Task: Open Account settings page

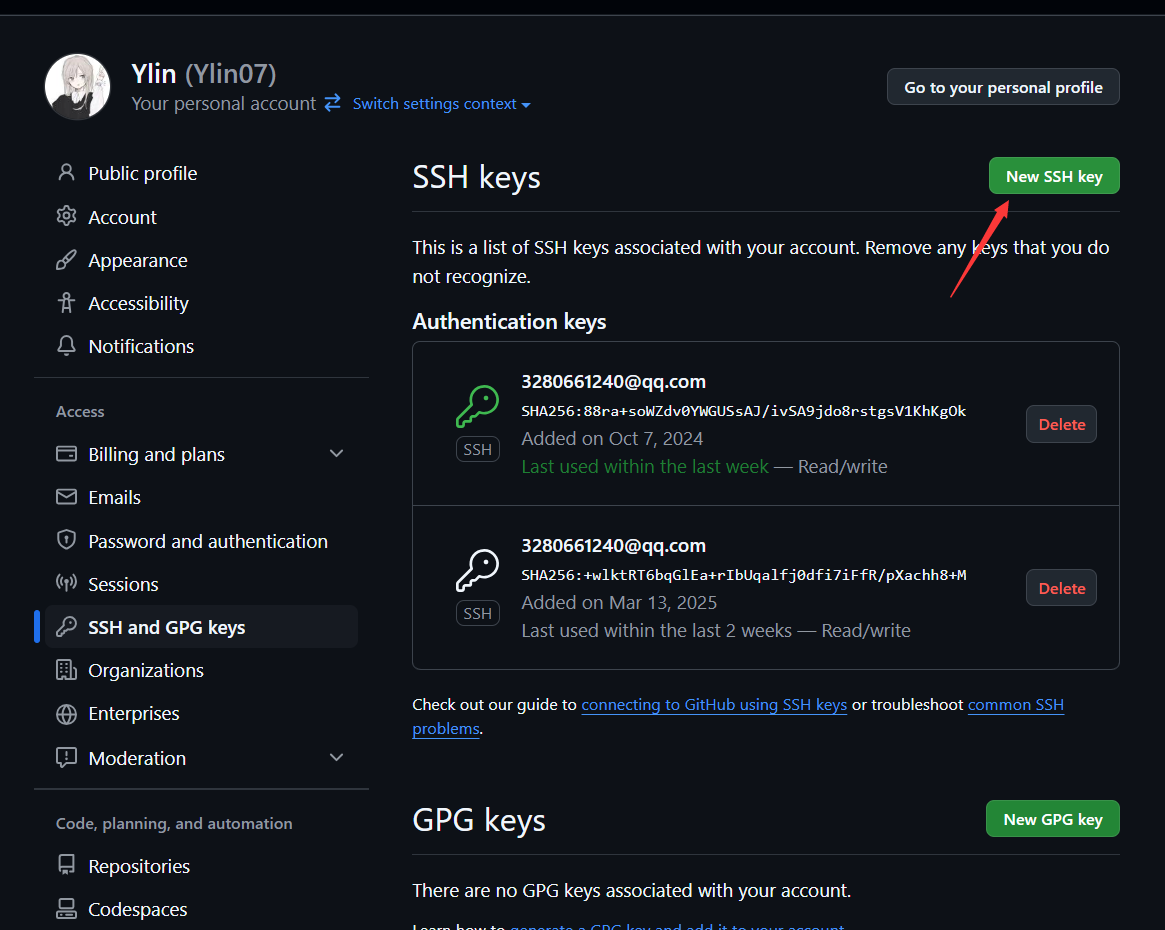Action: pyautogui.click(x=123, y=217)
